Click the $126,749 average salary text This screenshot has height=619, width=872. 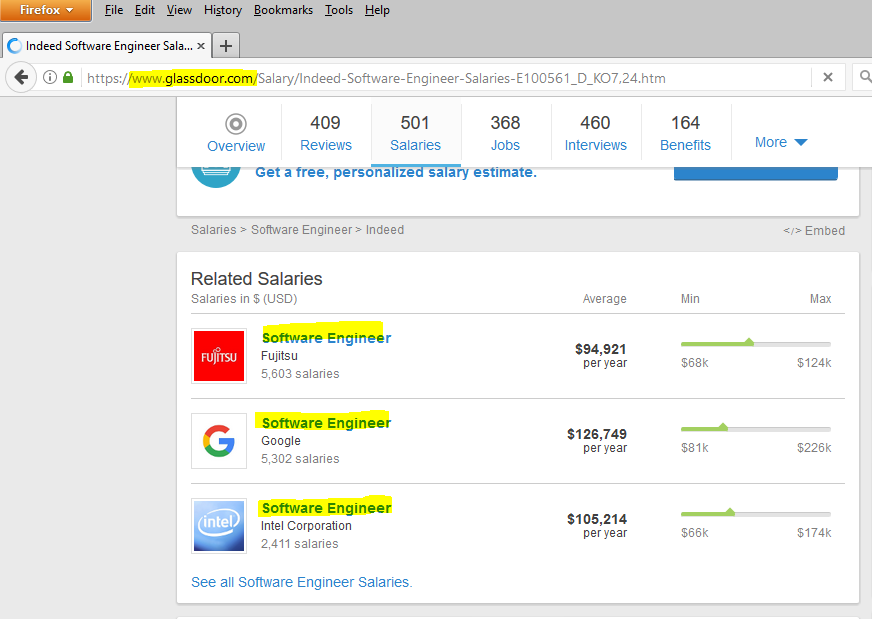(x=597, y=434)
